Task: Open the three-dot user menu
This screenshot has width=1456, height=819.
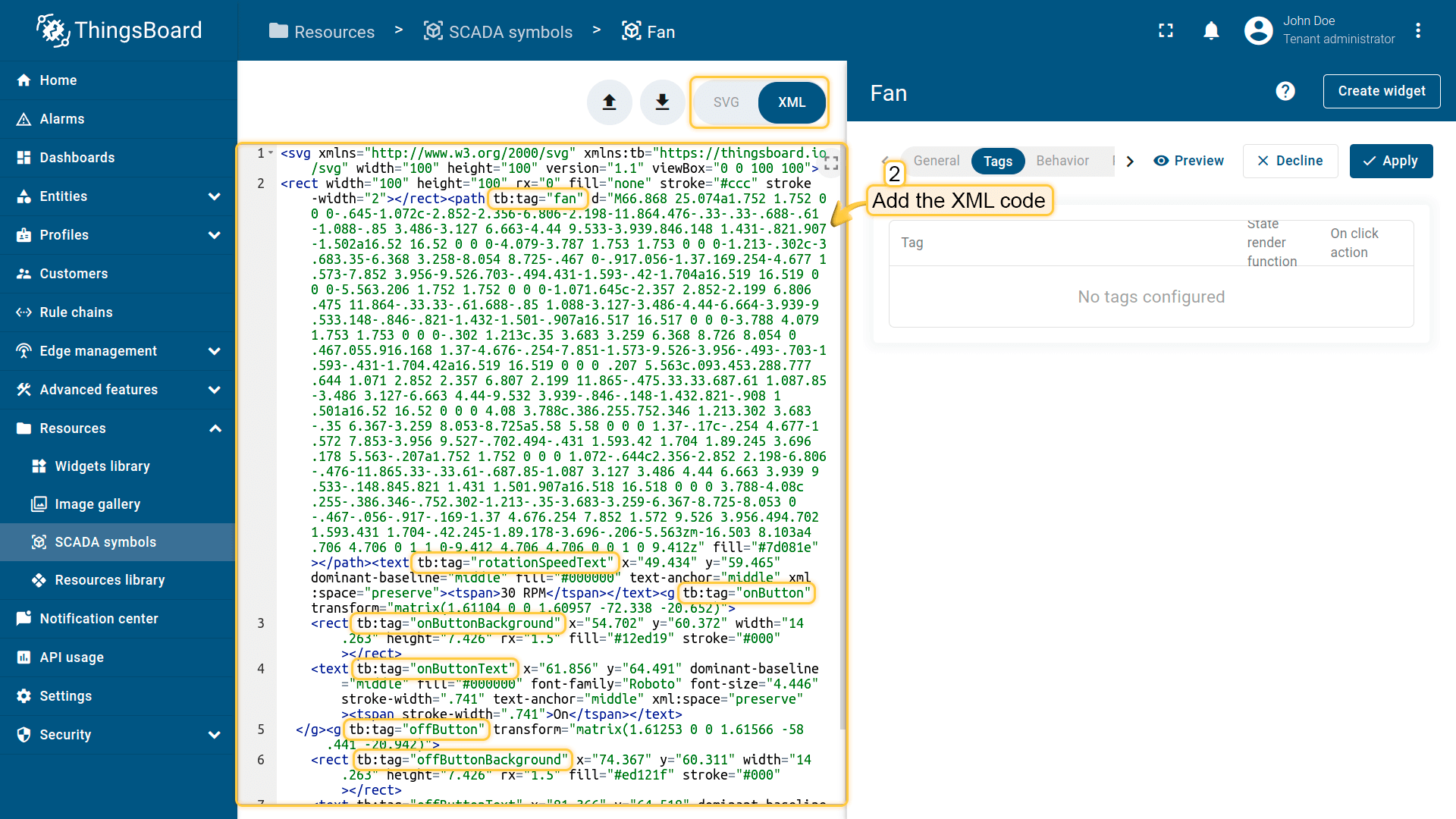Action: pyautogui.click(x=1417, y=31)
